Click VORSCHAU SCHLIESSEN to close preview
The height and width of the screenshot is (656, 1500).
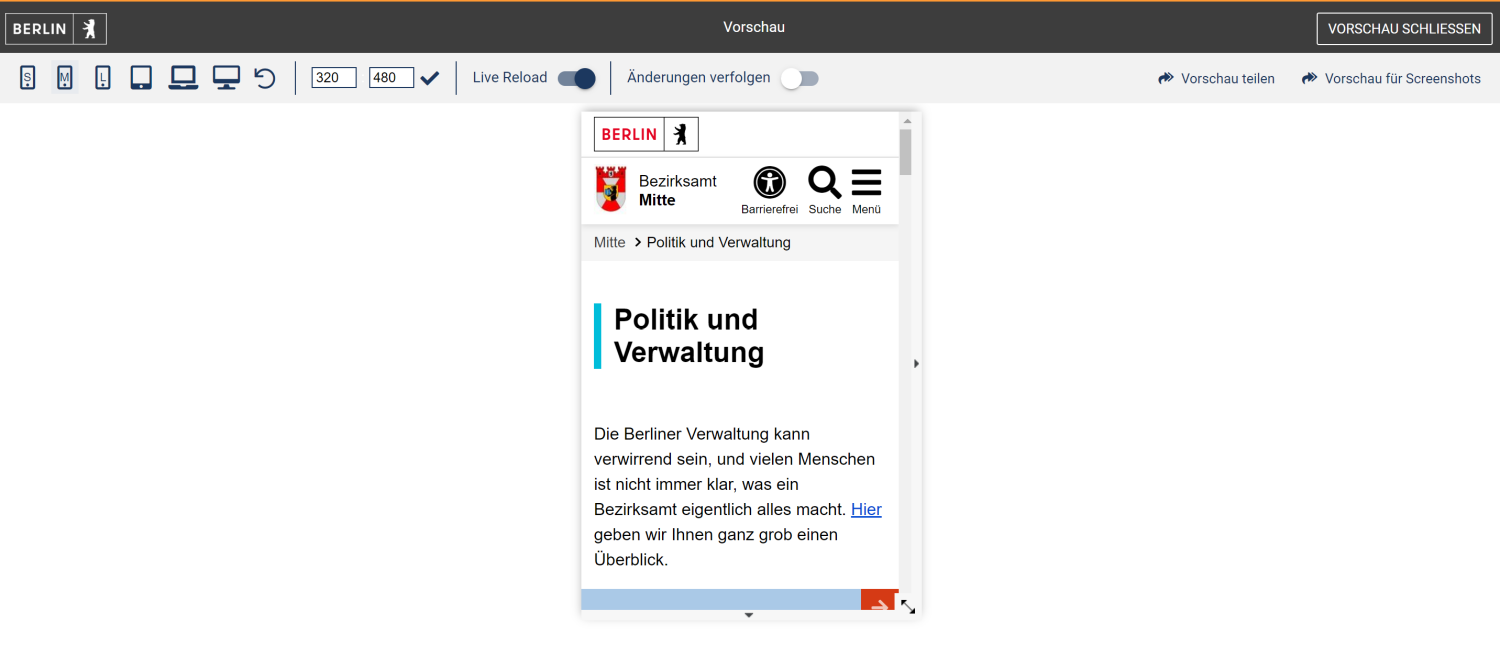1404,28
